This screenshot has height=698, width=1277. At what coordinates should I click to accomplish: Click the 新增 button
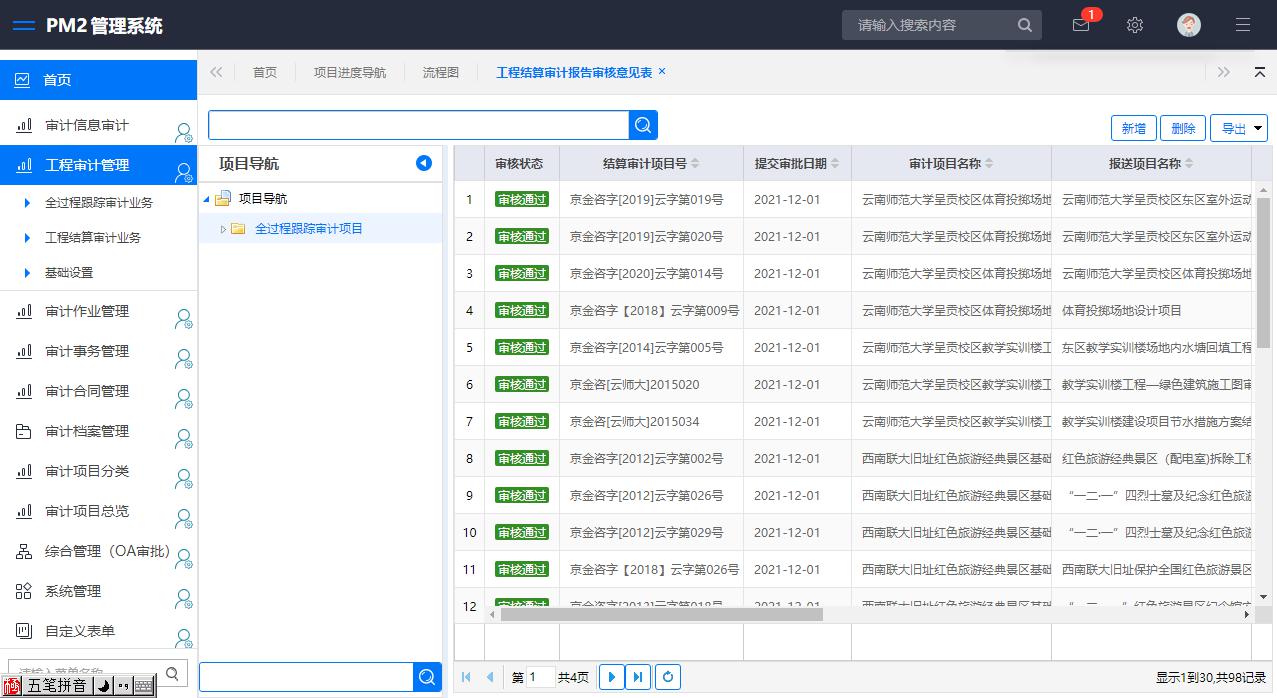[1133, 128]
